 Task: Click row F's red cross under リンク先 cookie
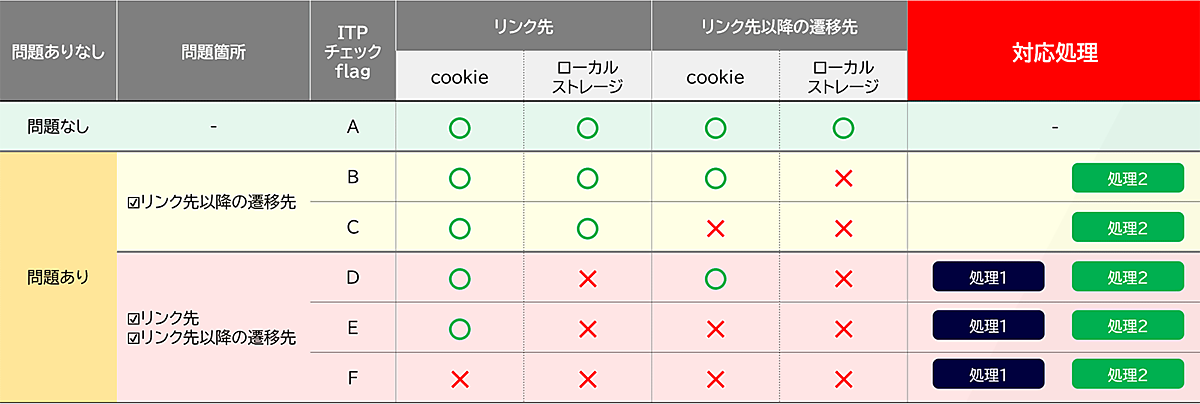[460, 377]
